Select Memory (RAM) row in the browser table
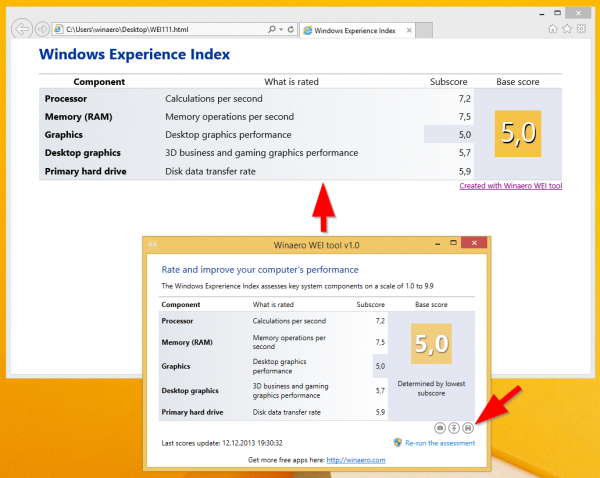 [x=256, y=116]
